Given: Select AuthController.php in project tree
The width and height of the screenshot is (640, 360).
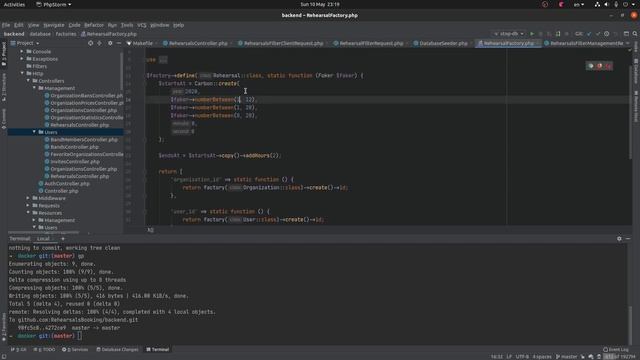Looking at the screenshot, I should (67, 184).
